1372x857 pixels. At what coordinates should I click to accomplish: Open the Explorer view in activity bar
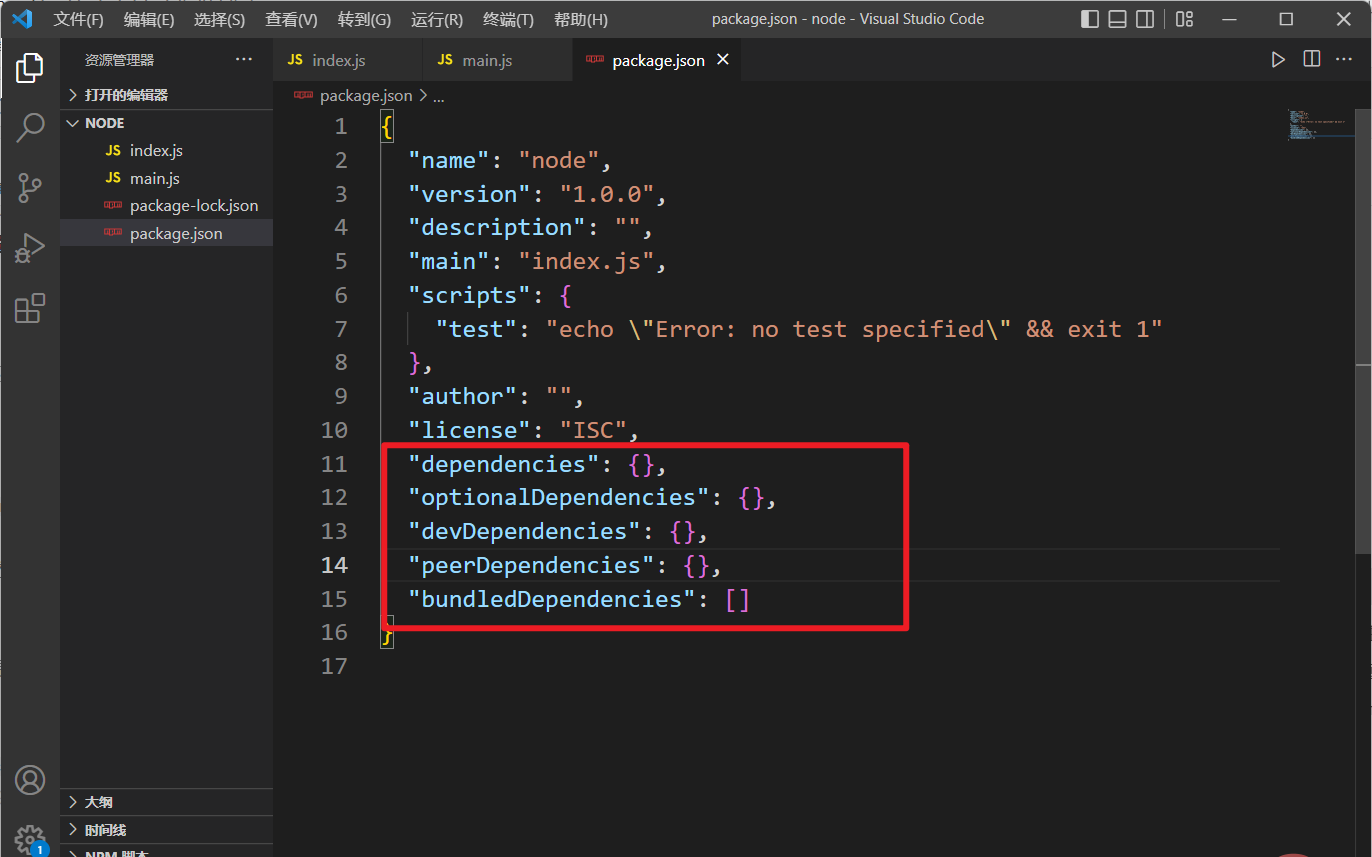click(30, 68)
